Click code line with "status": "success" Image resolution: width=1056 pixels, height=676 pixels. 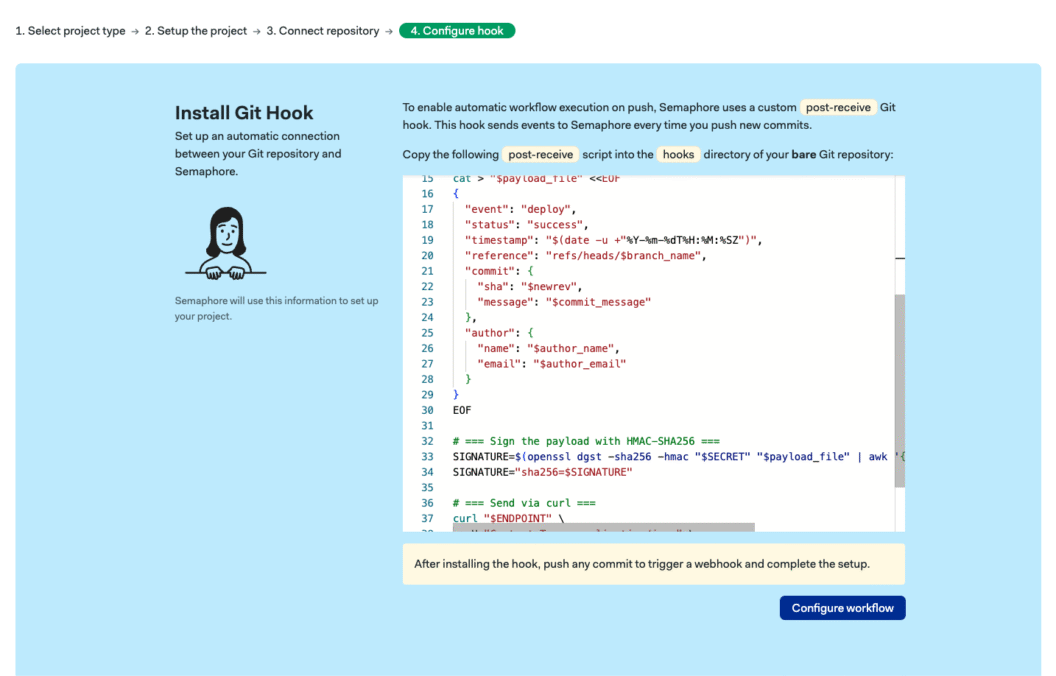point(526,225)
